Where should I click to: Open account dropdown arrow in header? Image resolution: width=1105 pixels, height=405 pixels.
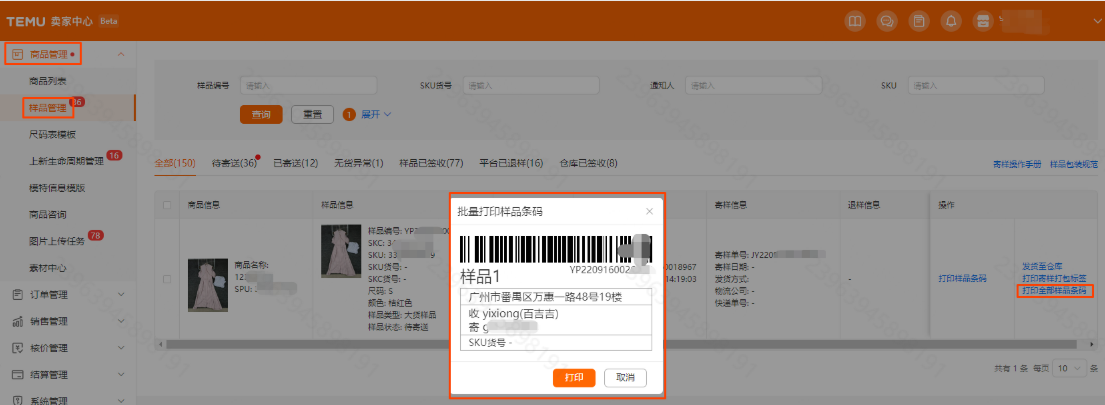(1095, 22)
